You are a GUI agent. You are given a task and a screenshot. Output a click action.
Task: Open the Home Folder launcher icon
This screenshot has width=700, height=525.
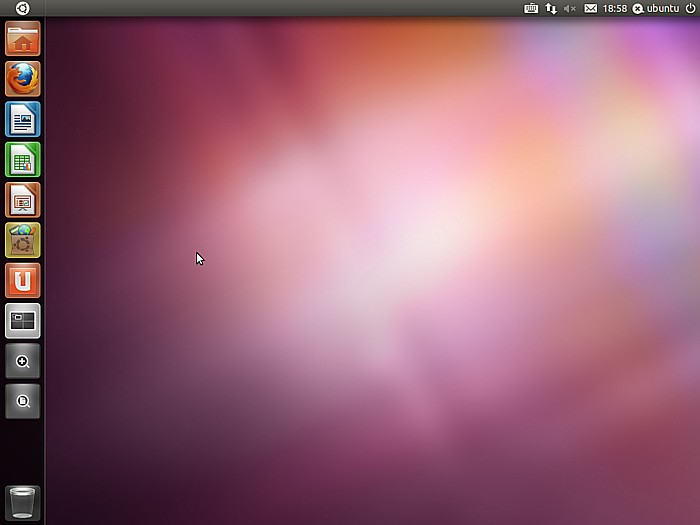(23, 39)
